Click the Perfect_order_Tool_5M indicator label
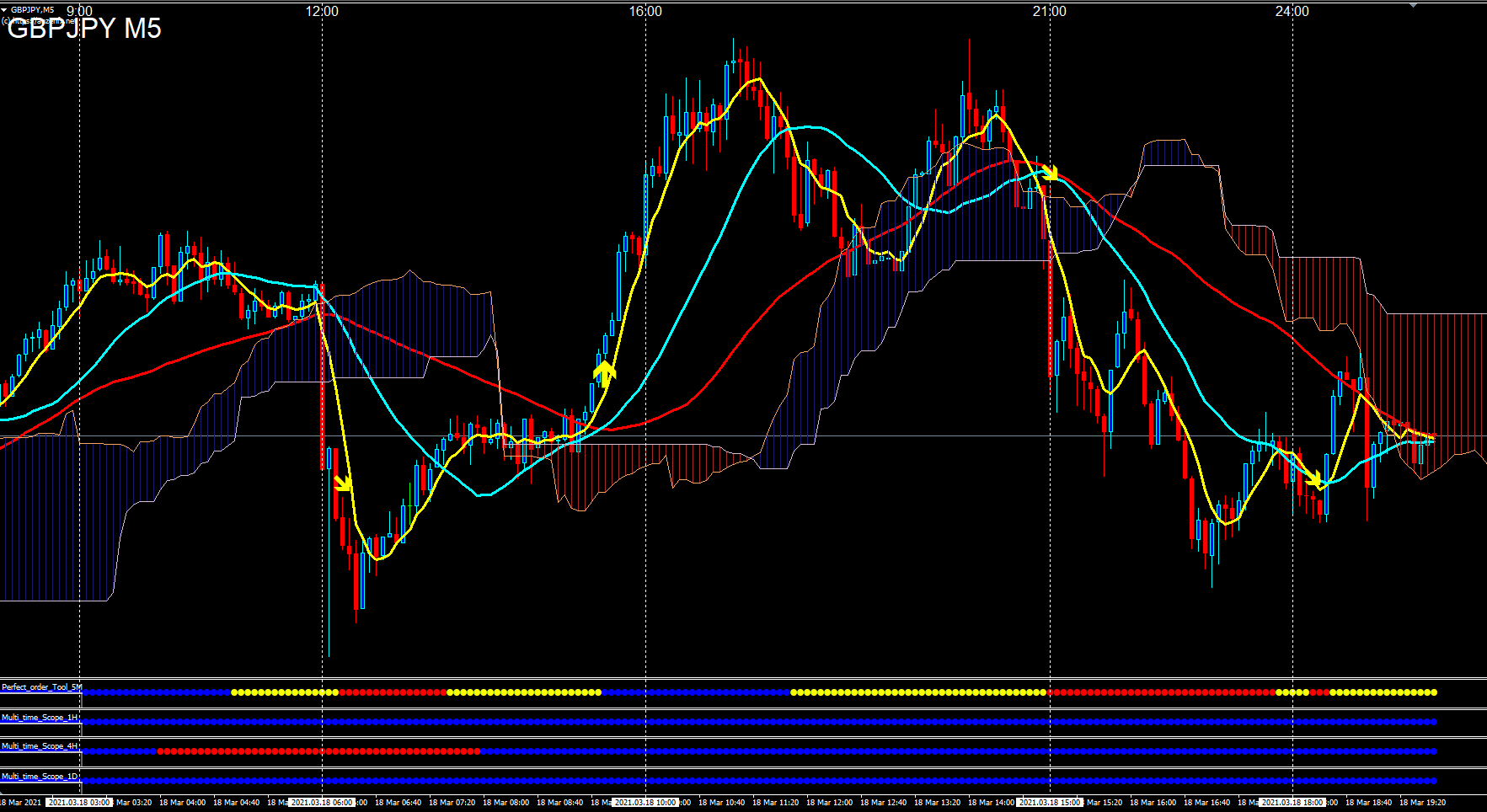This screenshot has height=812, width=1487. [x=41, y=687]
